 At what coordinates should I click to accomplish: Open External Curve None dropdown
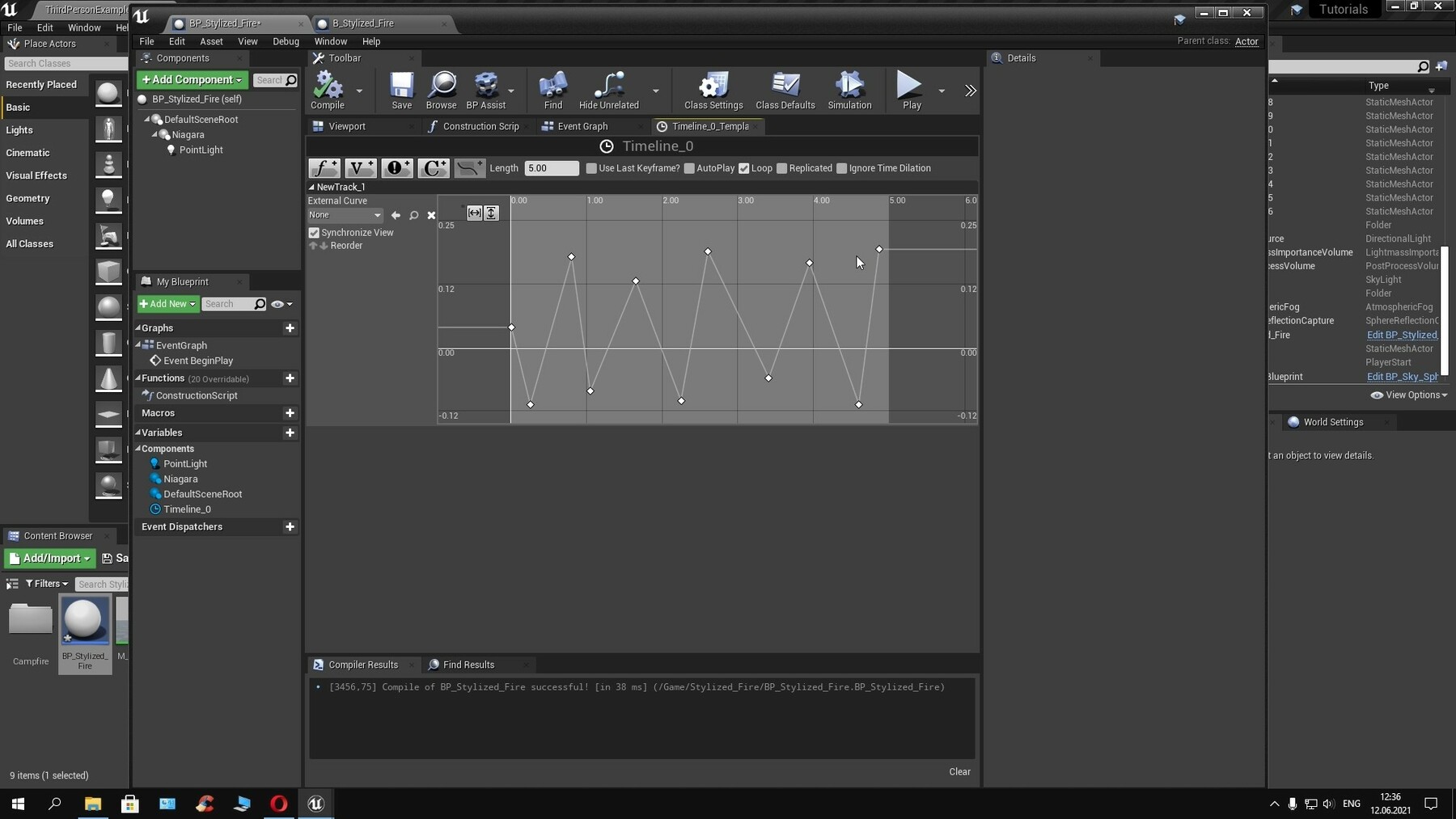[x=345, y=215]
